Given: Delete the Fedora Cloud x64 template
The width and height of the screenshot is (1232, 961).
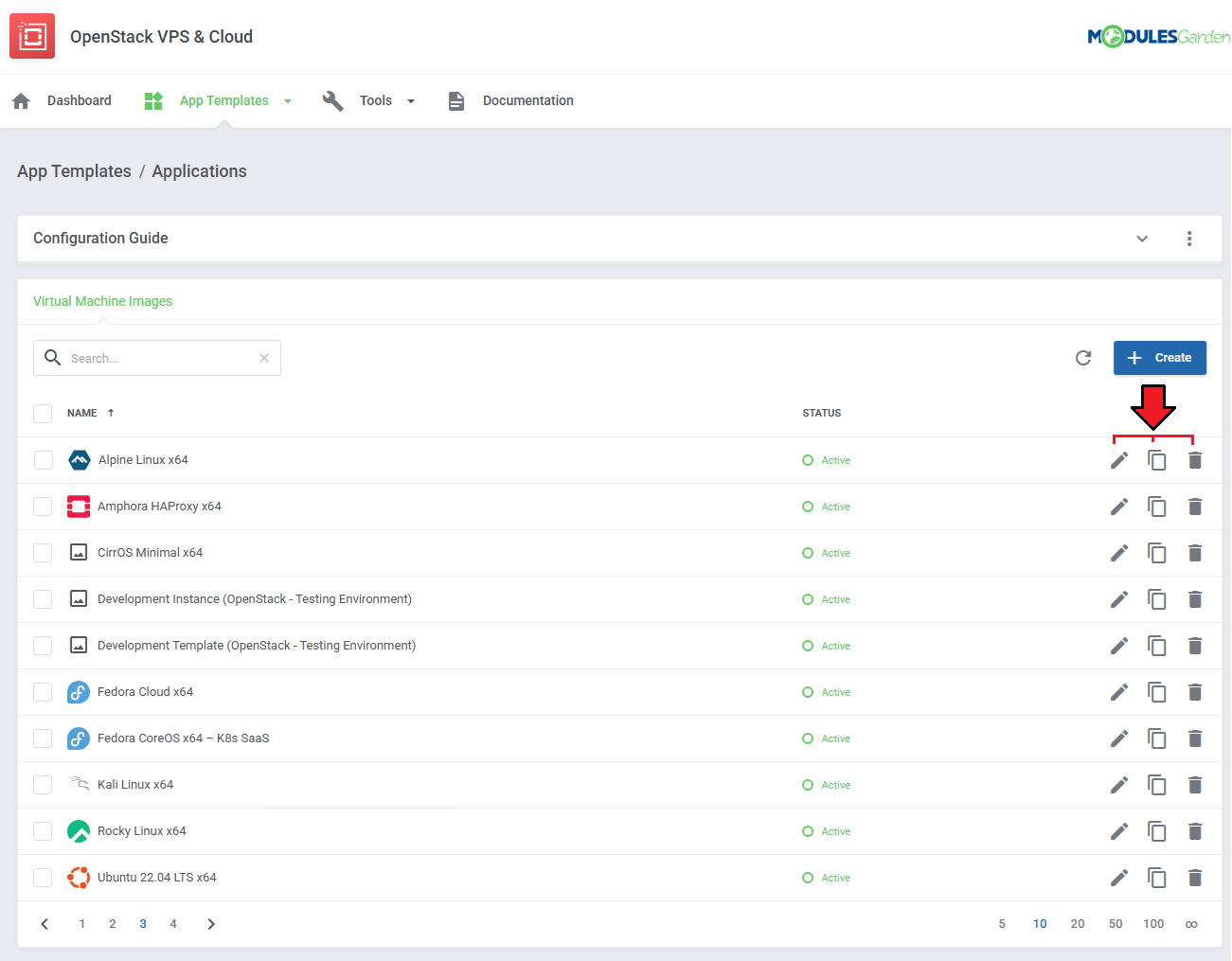Looking at the screenshot, I should pos(1194,692).
